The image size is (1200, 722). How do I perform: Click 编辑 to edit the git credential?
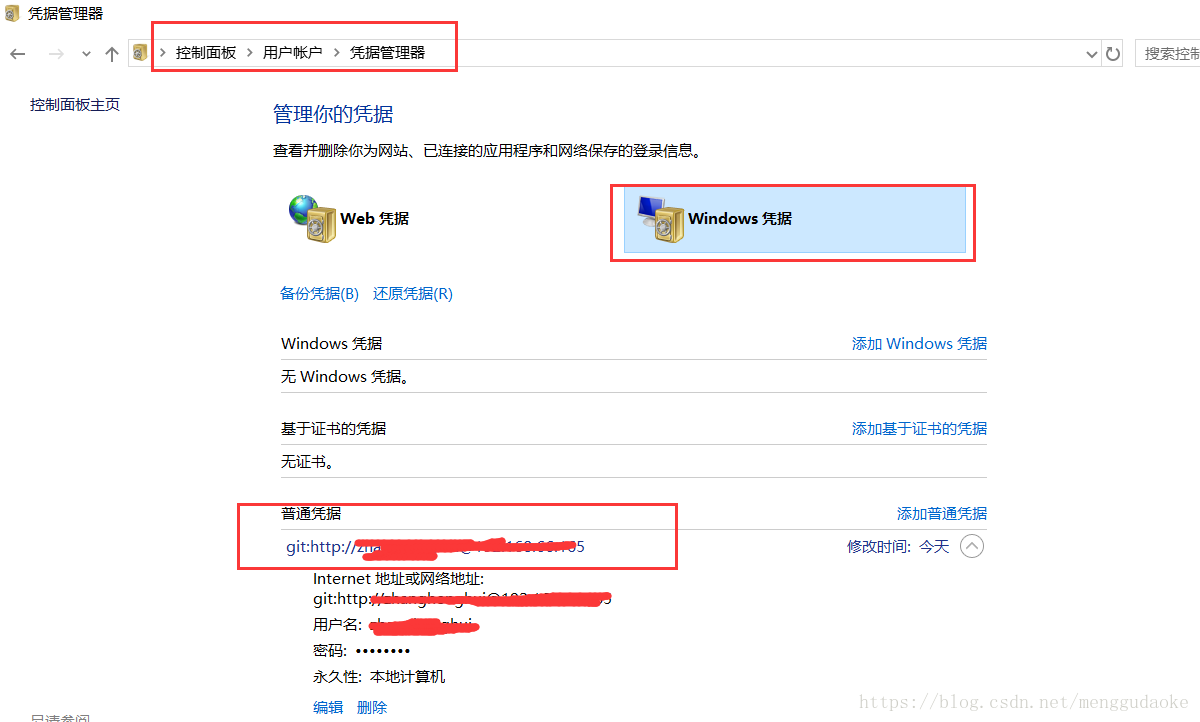coord(328,707)
